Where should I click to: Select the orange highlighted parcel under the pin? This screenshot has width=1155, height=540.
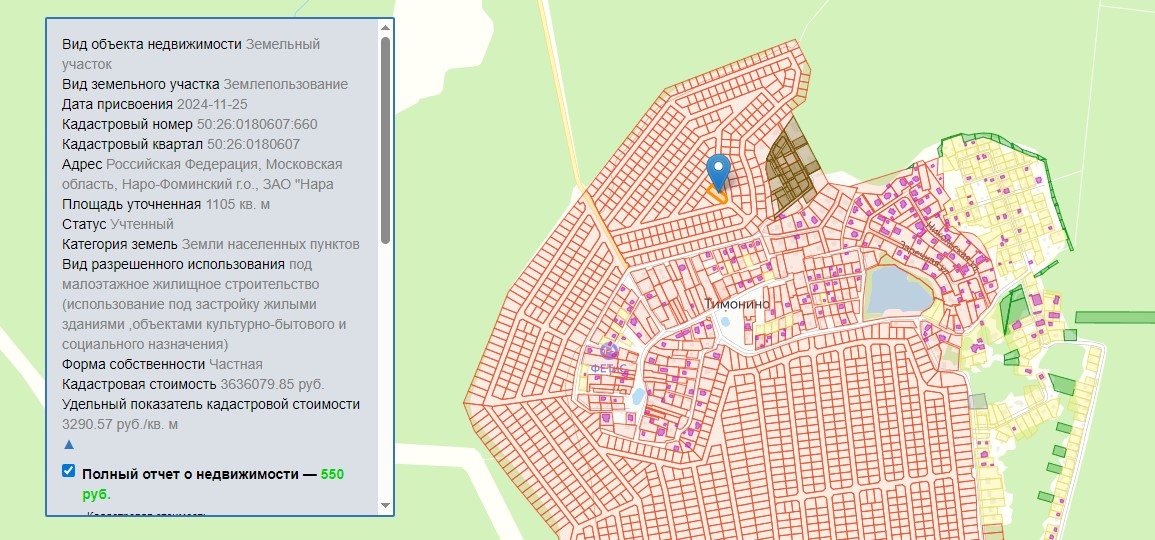(717, 194)
